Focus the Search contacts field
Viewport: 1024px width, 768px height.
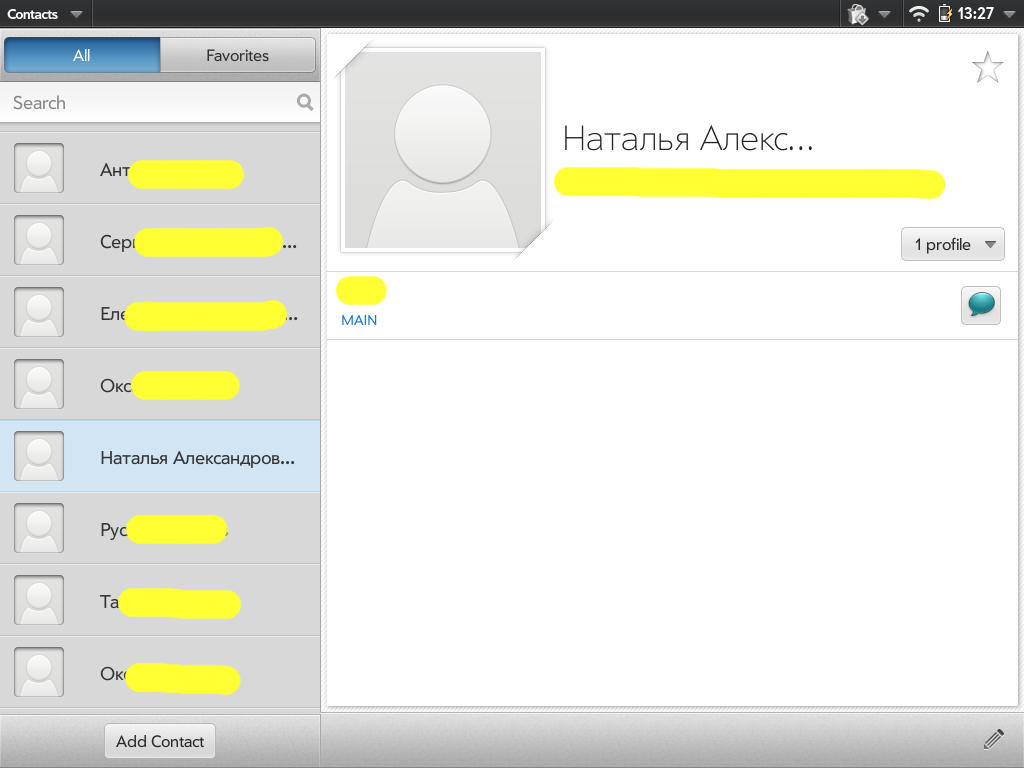pyautogui.click(x=150, y=103)
